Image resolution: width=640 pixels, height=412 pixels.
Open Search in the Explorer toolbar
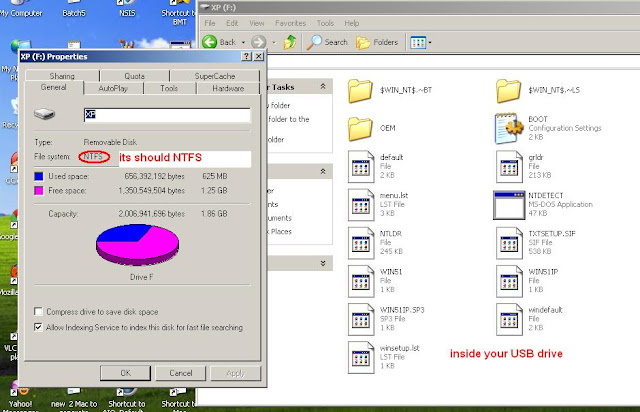click(x=327, y=42)
